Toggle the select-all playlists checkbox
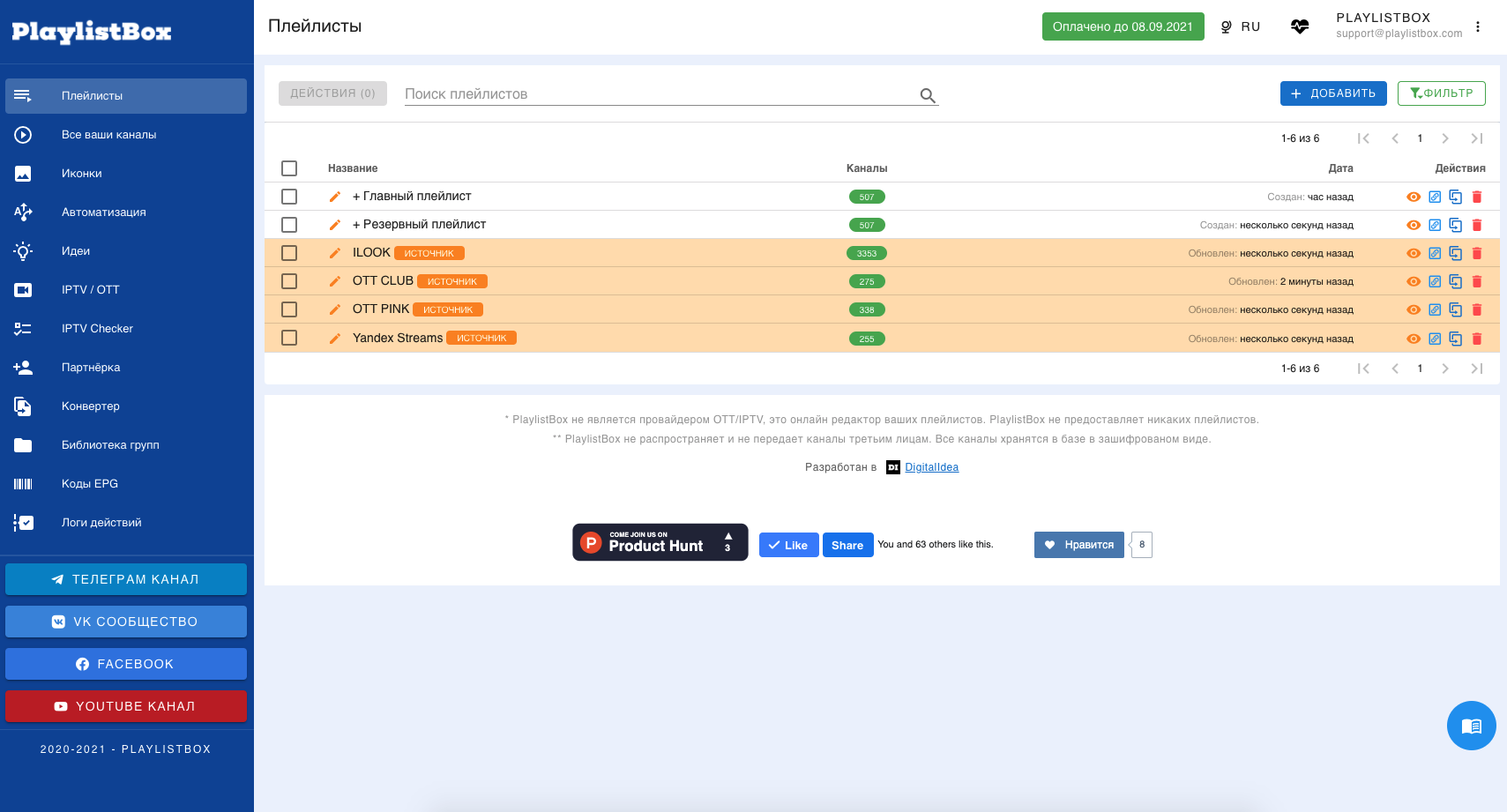The width and height of the screenshot is (1507, 812). [x=289, y=168]
